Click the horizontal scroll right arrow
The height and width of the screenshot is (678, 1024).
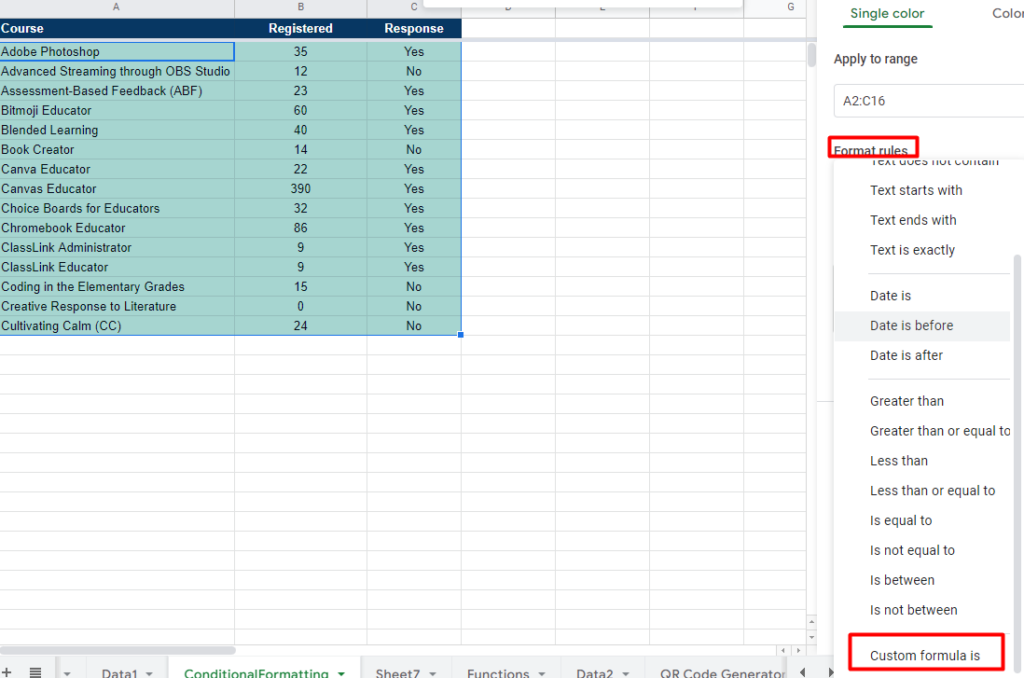tap(798, 651)
